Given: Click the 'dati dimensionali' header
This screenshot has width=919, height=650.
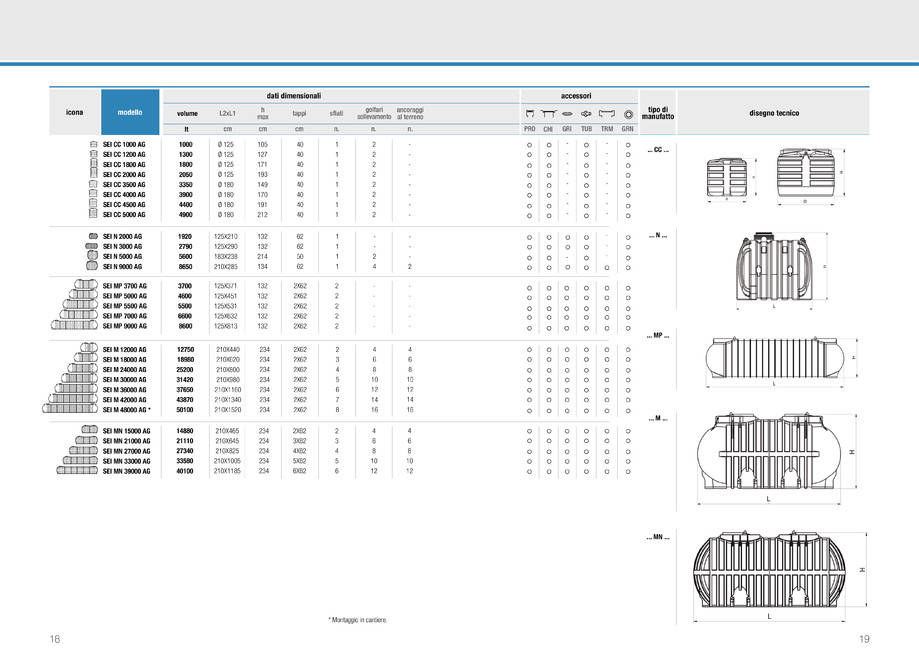Looking at the screenshot, I should coord(293,95).
